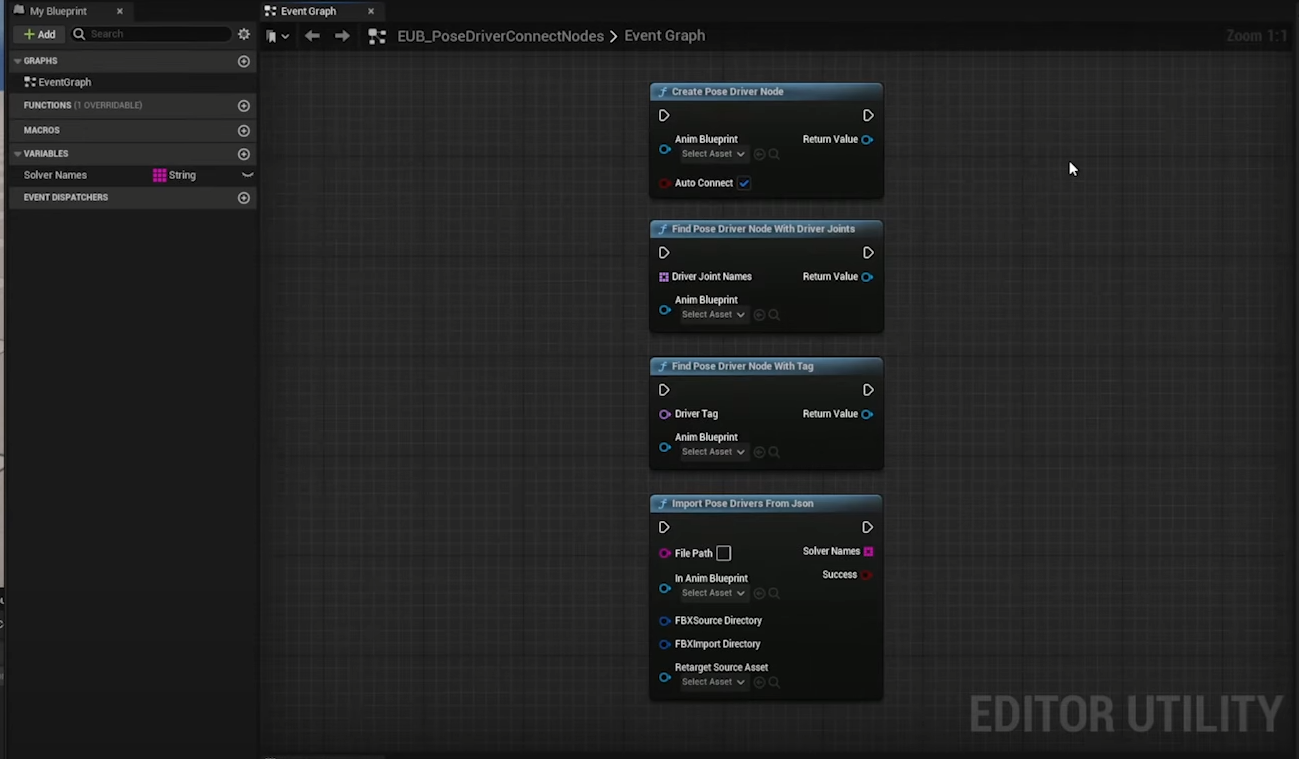Collapse the Graphs section

17,61
